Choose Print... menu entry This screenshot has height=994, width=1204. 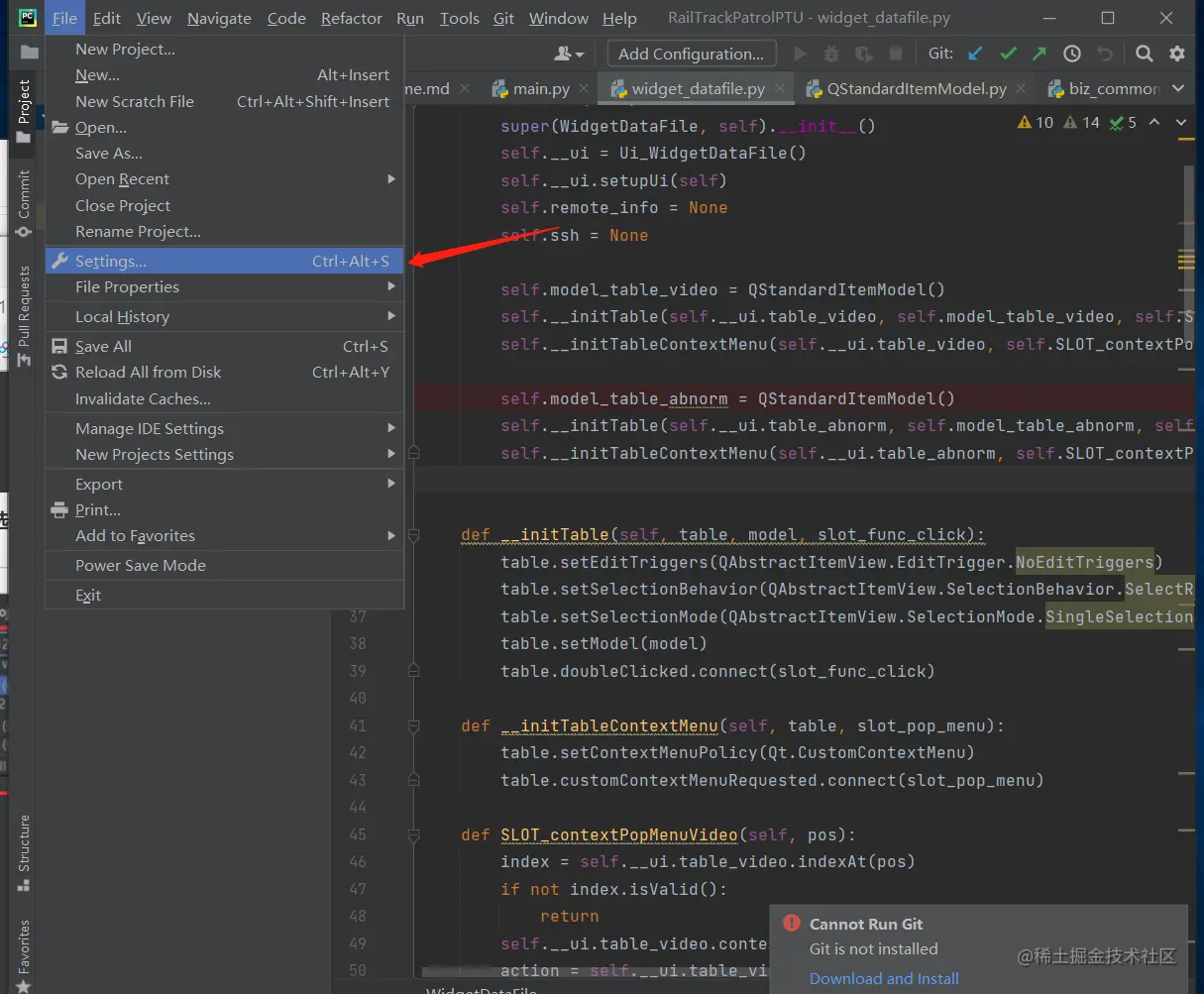click(x=225, y=509)
